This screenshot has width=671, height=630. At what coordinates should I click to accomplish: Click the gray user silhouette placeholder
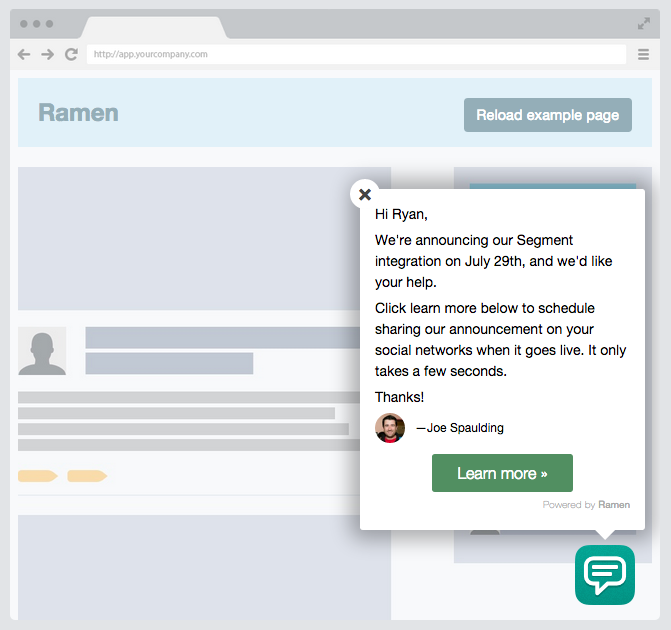tap(42, 351)
